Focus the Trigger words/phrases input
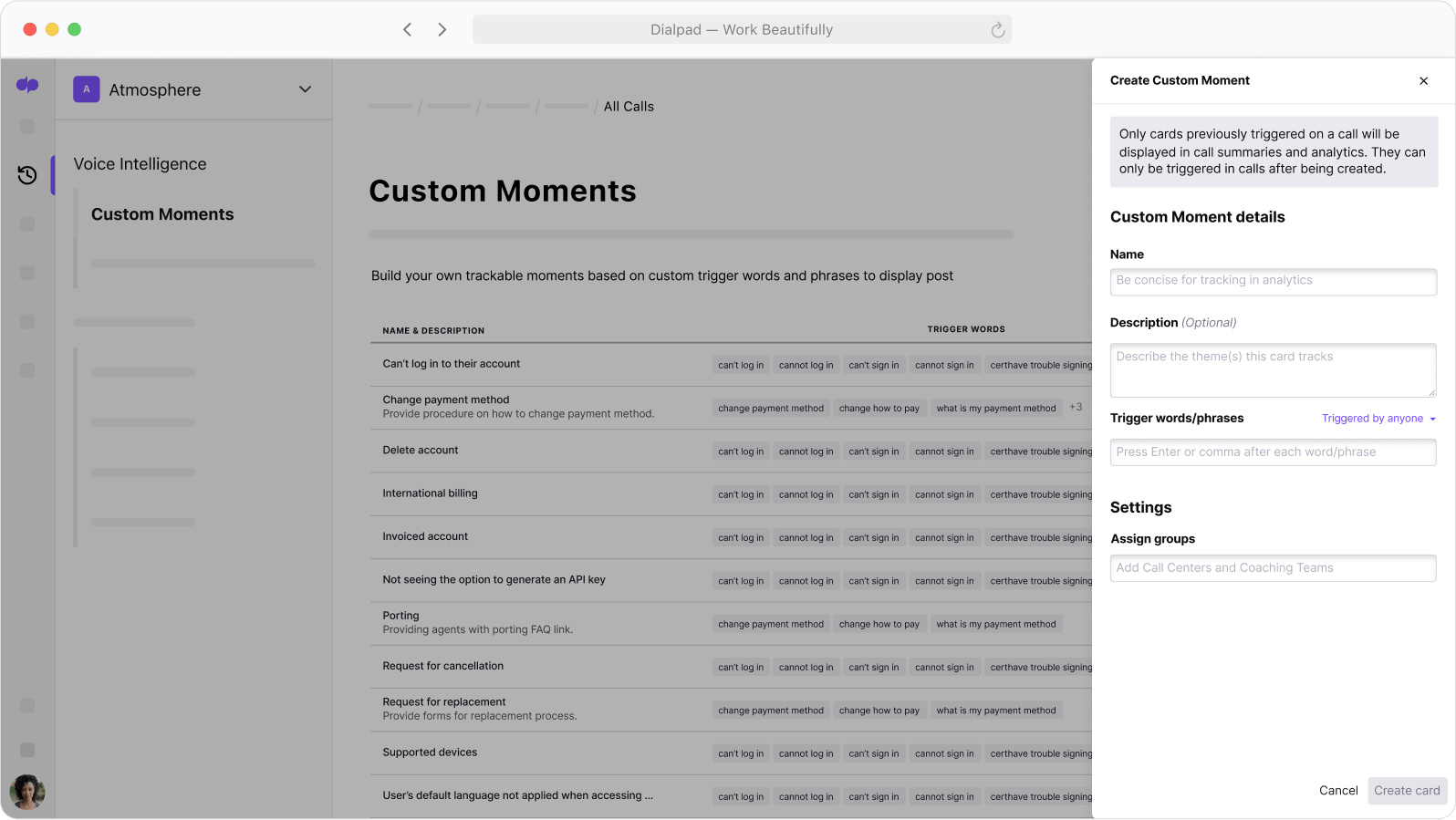1456x820 pixels. (x=1273, y=452)
